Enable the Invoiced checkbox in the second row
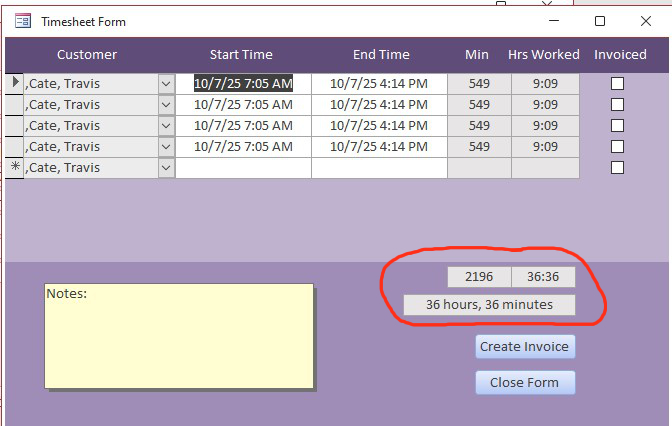The image size is (672, 426). coord(617,104)
